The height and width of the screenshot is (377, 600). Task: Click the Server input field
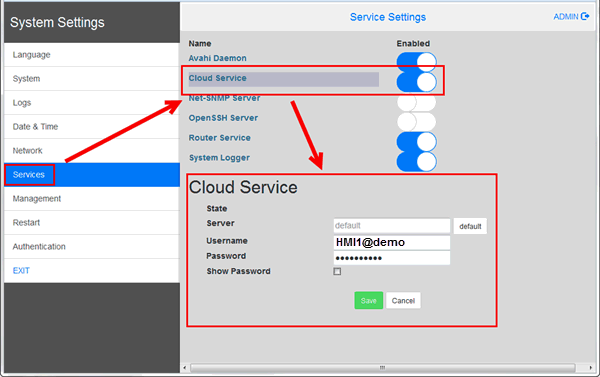(x=392, y=226)
